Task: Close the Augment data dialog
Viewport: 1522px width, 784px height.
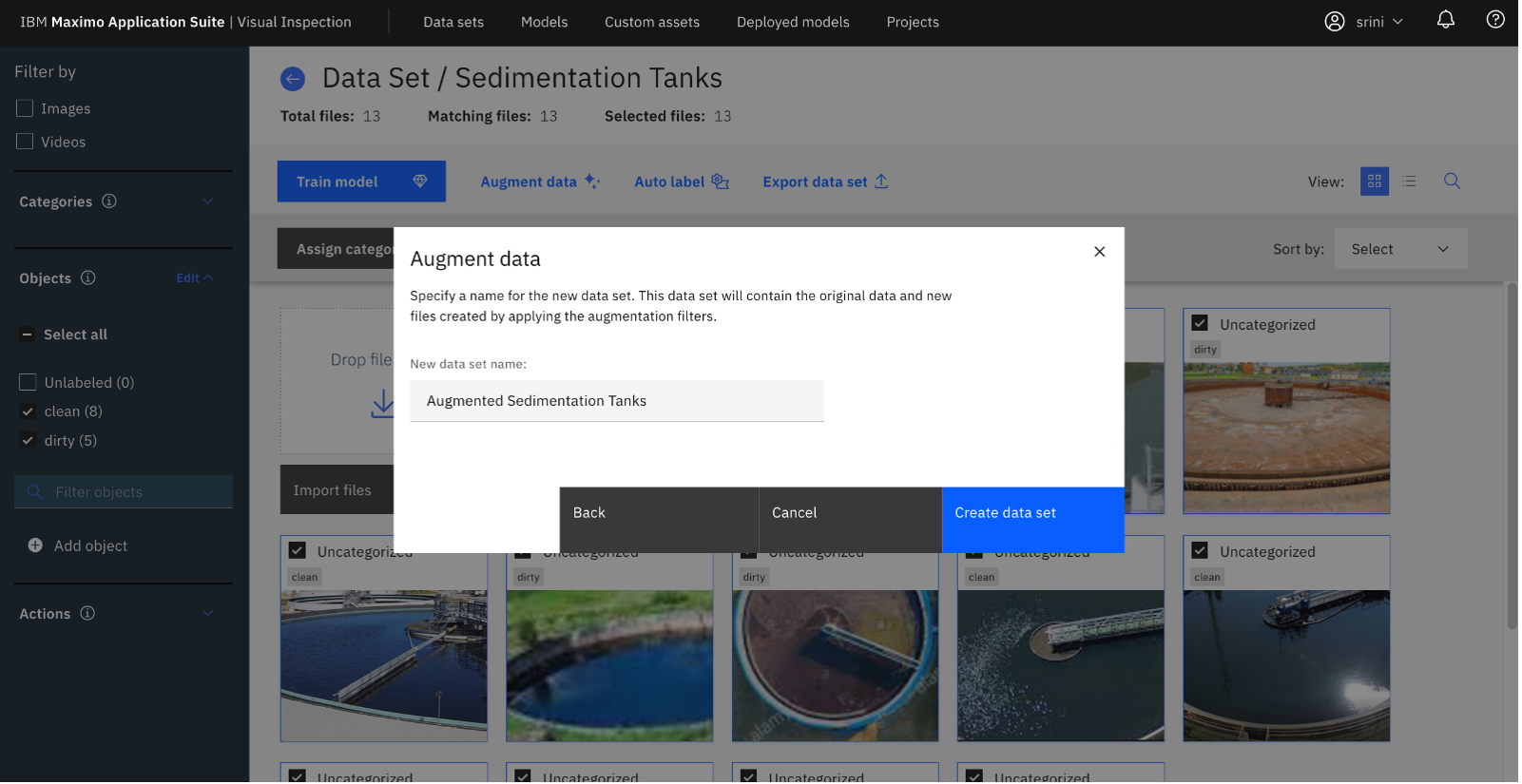Action: pos(1102,252)
